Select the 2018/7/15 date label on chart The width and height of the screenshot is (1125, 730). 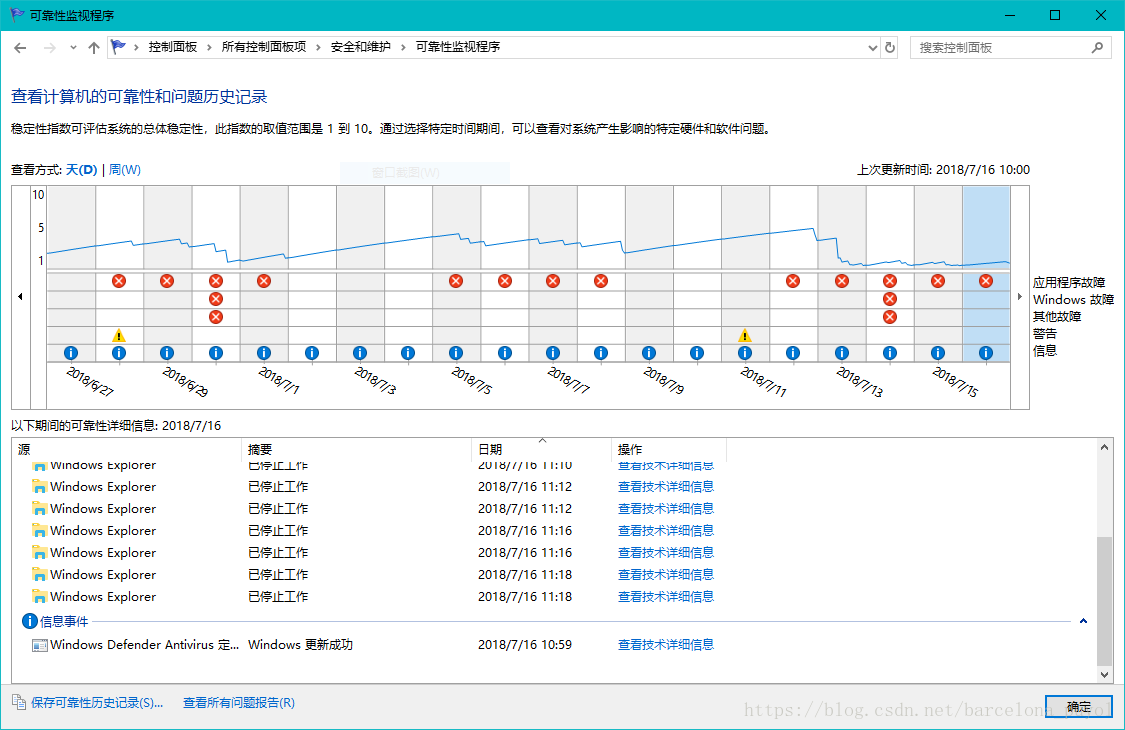(954, 381)
